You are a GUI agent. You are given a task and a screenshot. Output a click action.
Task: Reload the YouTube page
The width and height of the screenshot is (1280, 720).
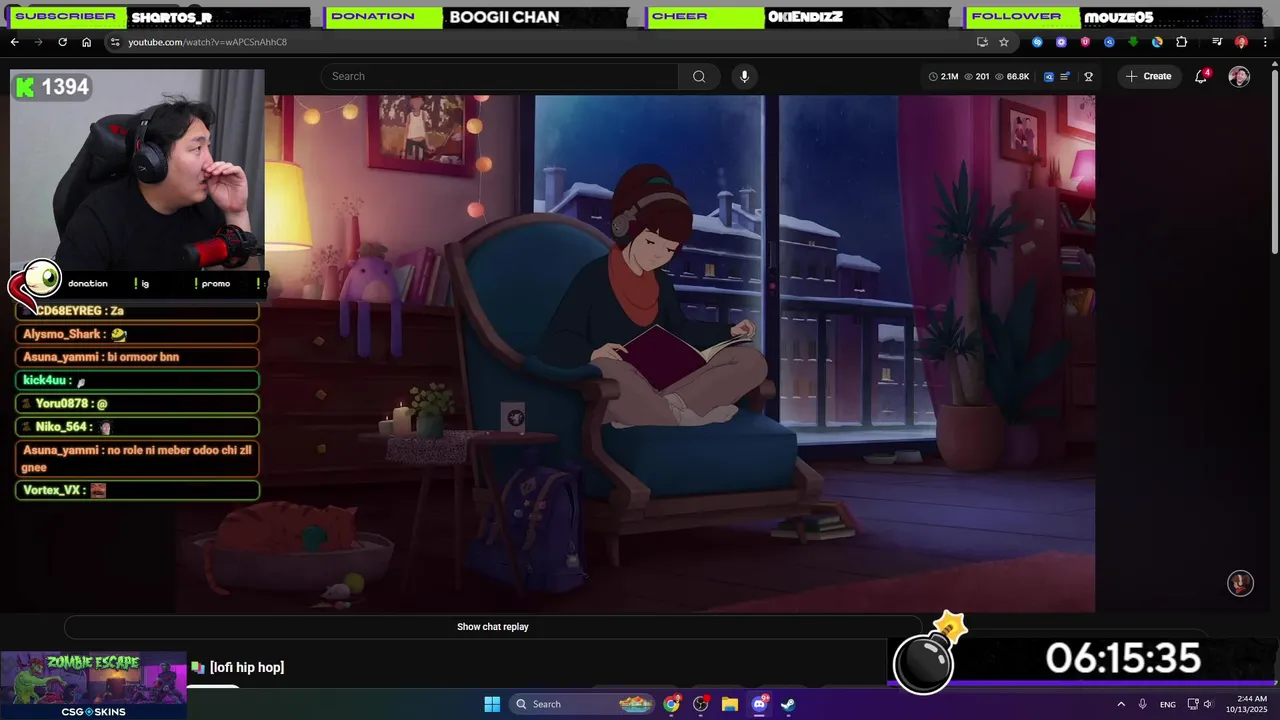pos(62,42)
